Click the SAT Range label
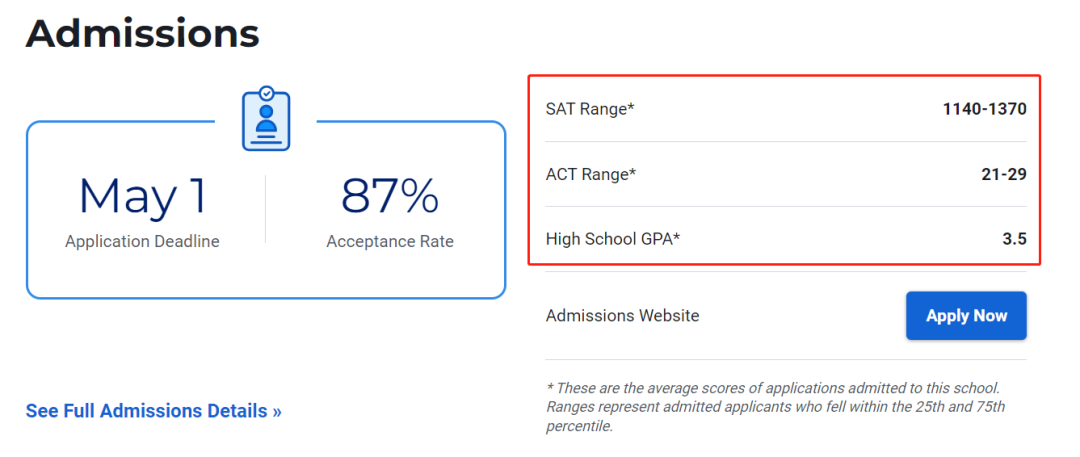 coord(590,109)
